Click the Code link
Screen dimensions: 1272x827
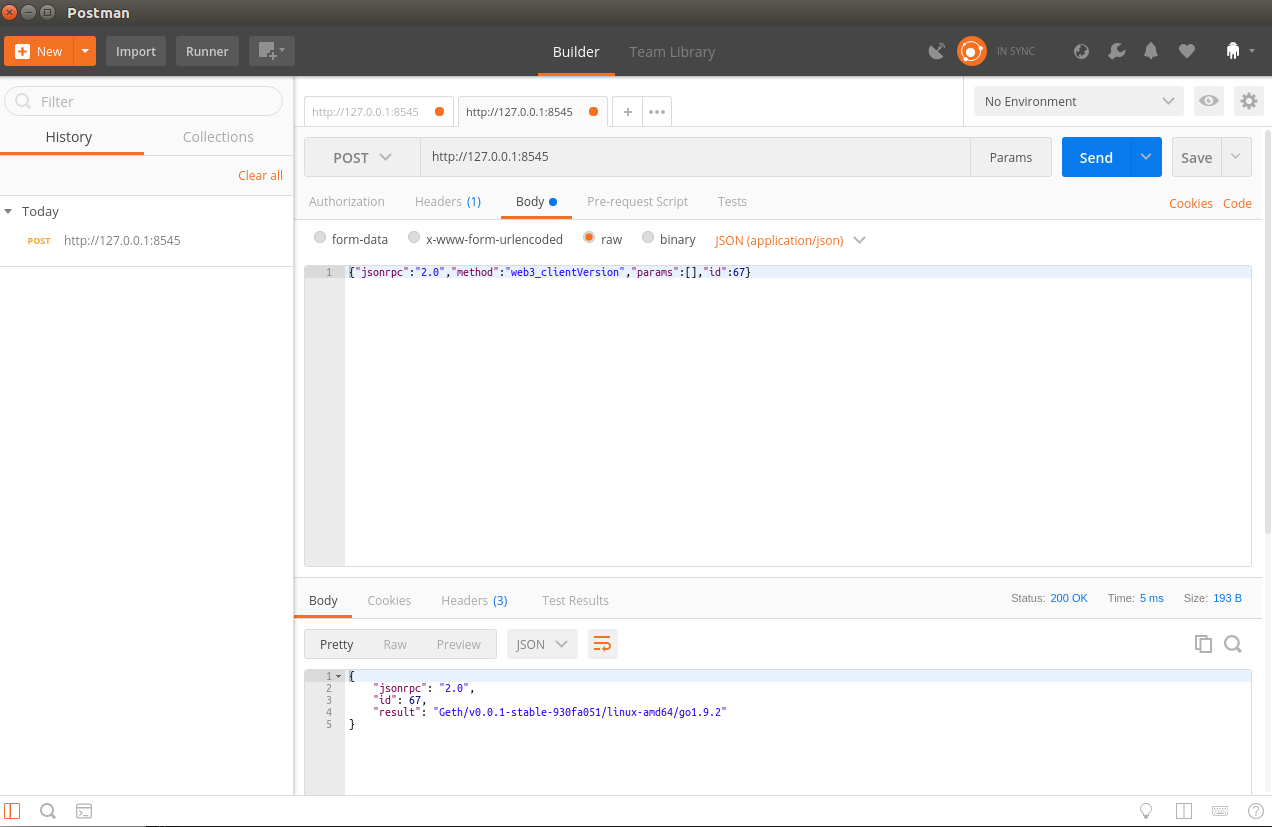coord(1237,203)
